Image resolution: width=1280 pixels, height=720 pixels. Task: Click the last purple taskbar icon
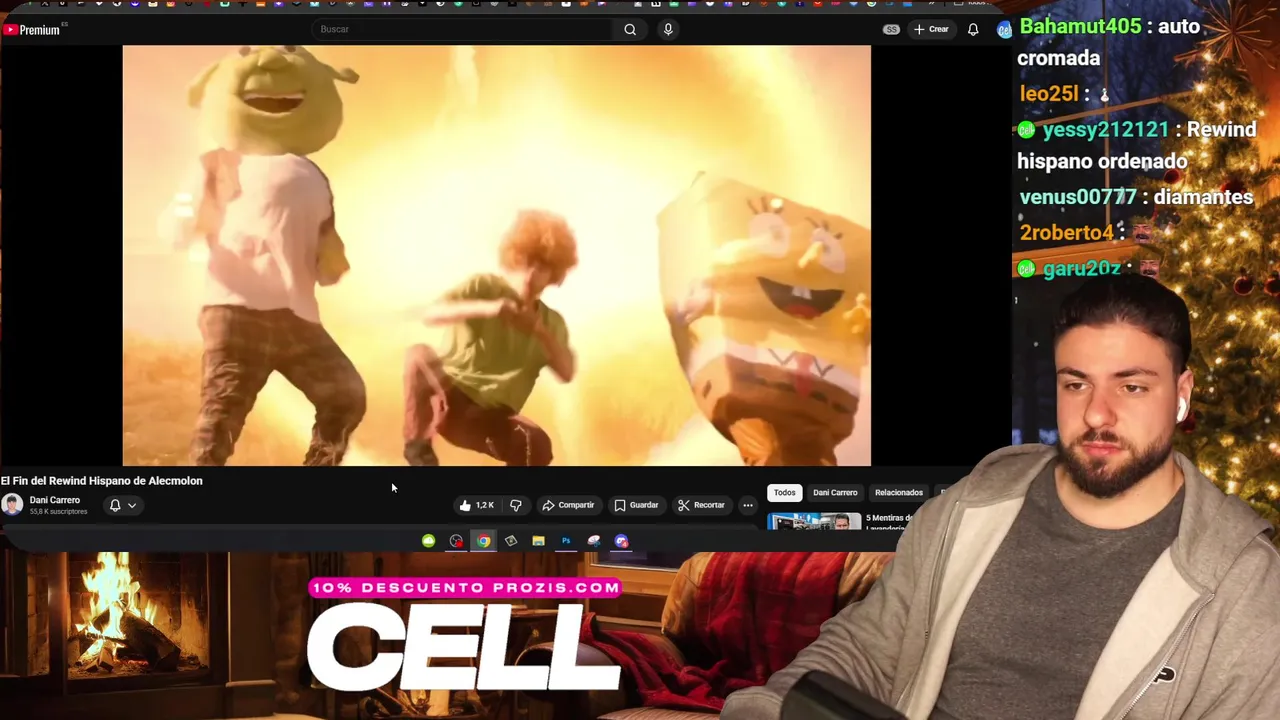pos(621,541)
